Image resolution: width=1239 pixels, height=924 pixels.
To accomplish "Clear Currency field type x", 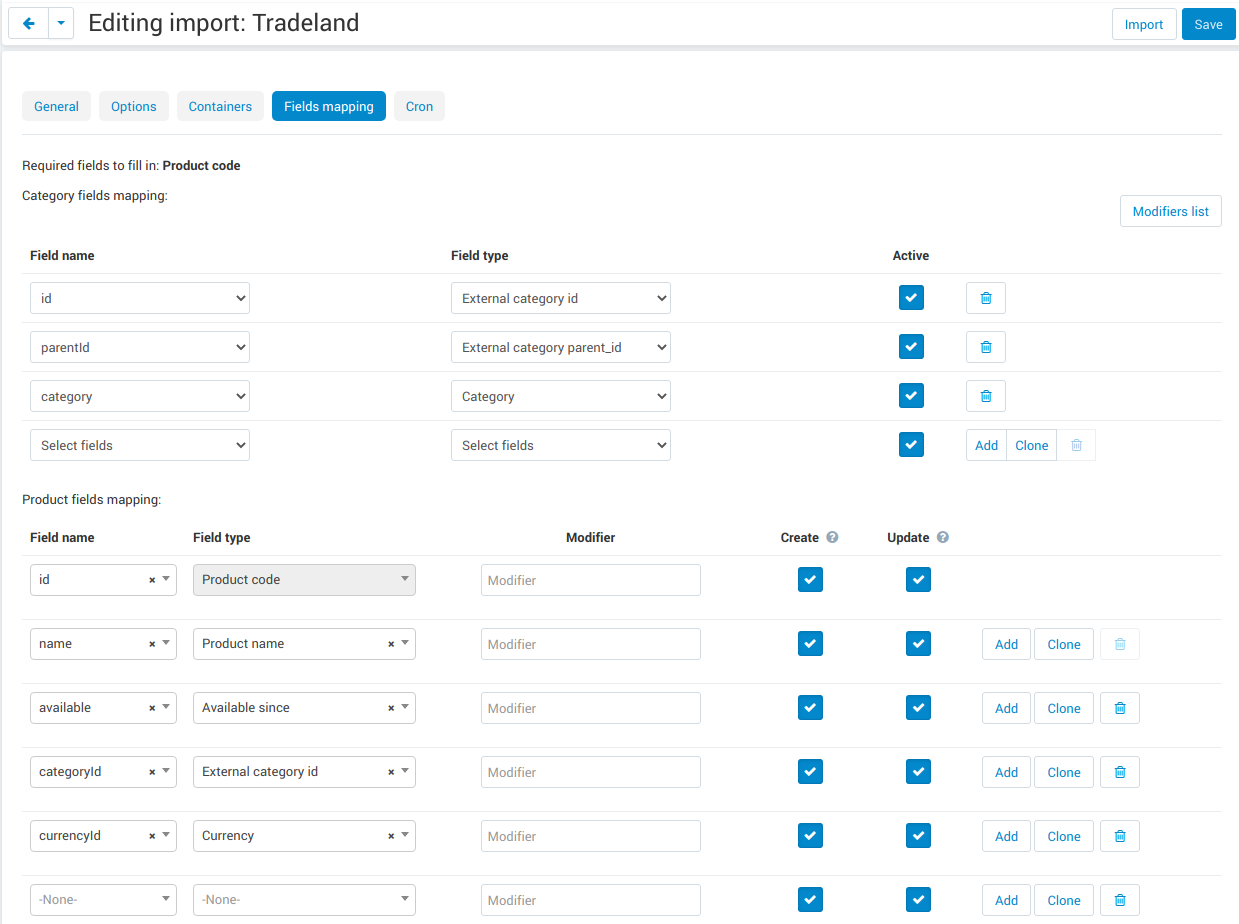I will [x=391, y=836].
